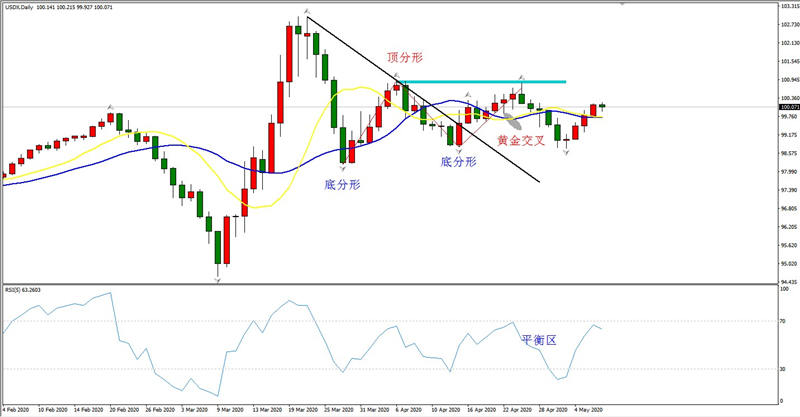Click the fractal arrow below the late-April low

566,153
